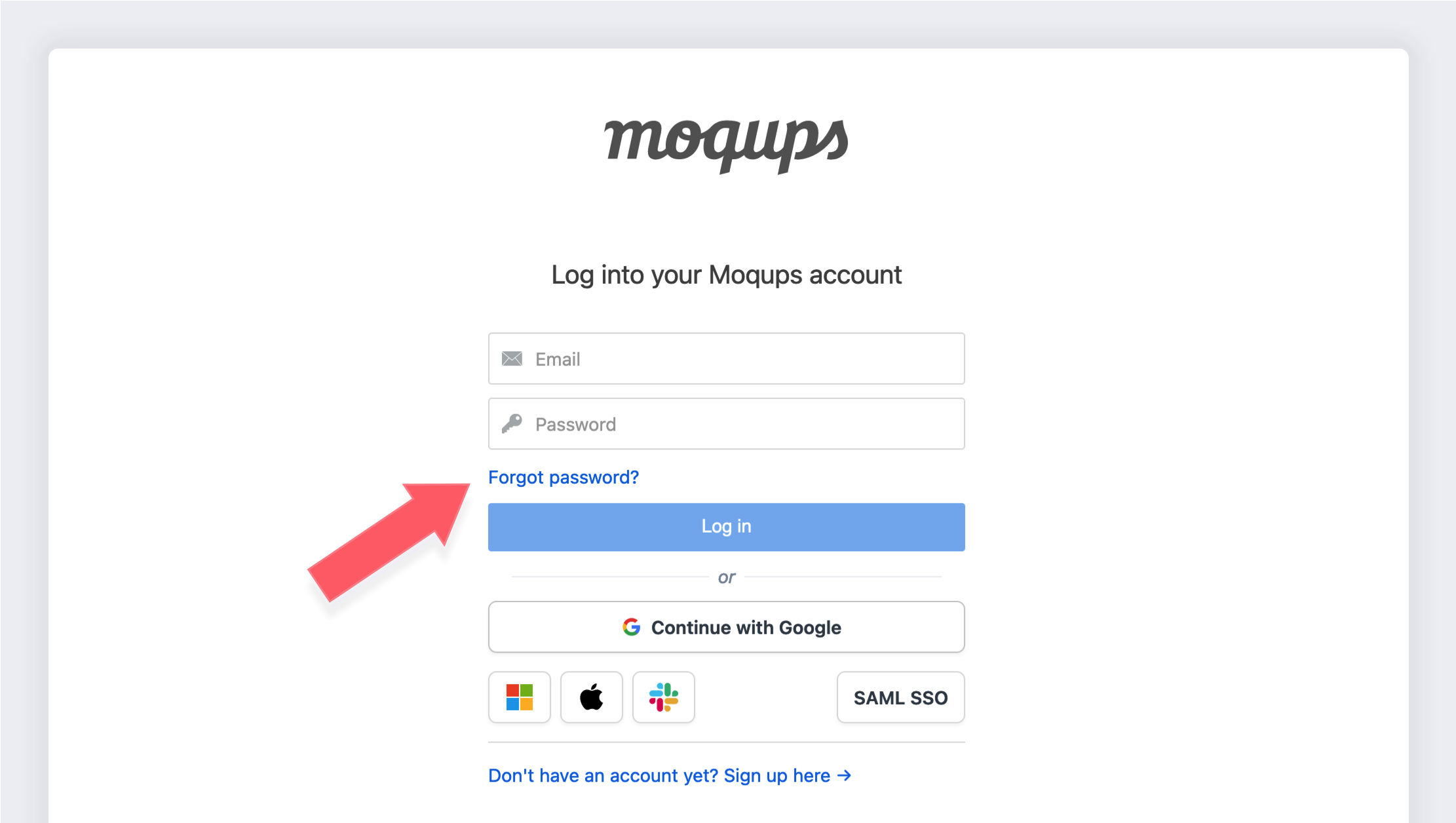Image resolution: width=1456 pixels, height=823 pixels.
Task: Click the email icon in input field
Action: tap(511, 358)
